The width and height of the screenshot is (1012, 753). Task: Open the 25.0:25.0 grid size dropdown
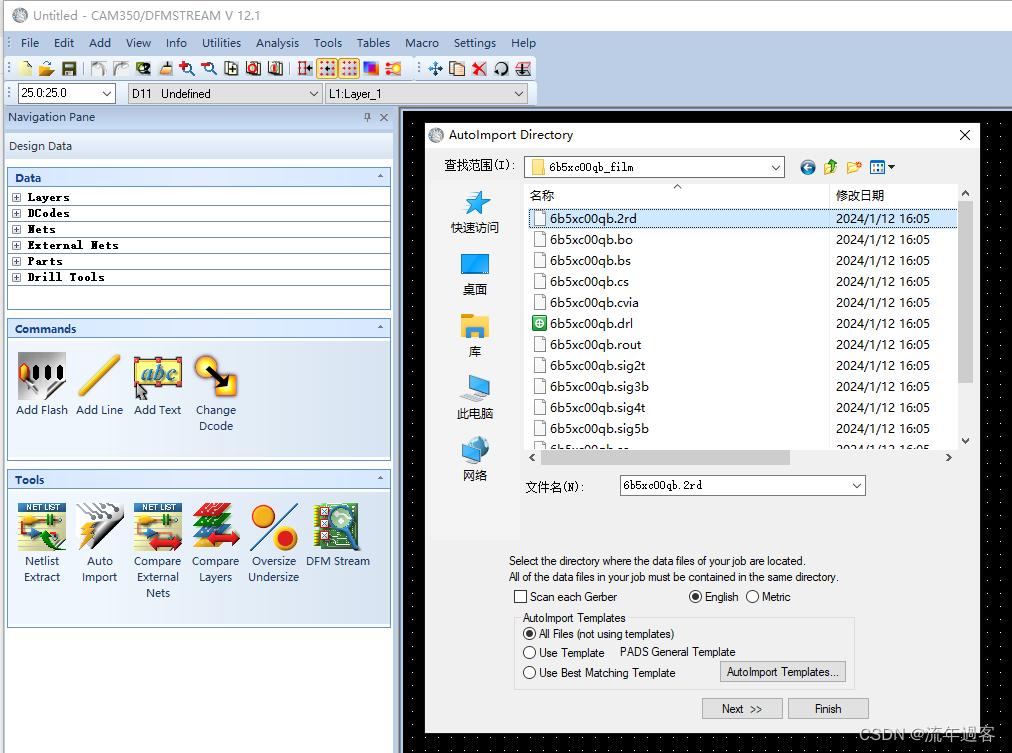(x=107, y=94)
